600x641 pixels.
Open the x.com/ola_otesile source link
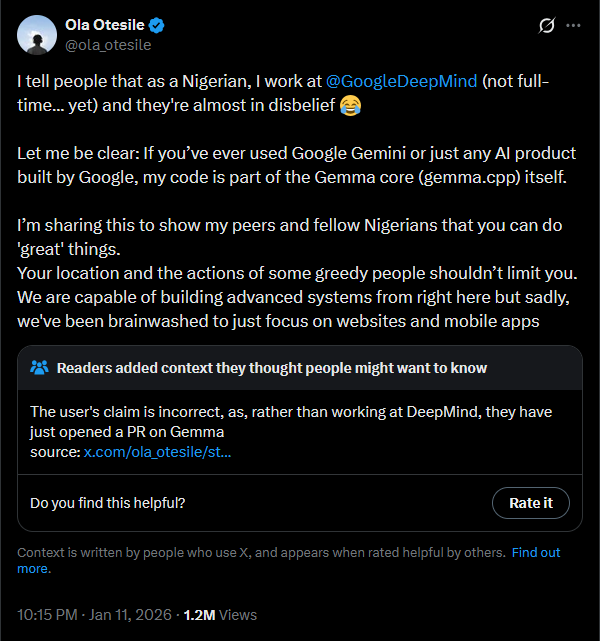pos(157,452)
